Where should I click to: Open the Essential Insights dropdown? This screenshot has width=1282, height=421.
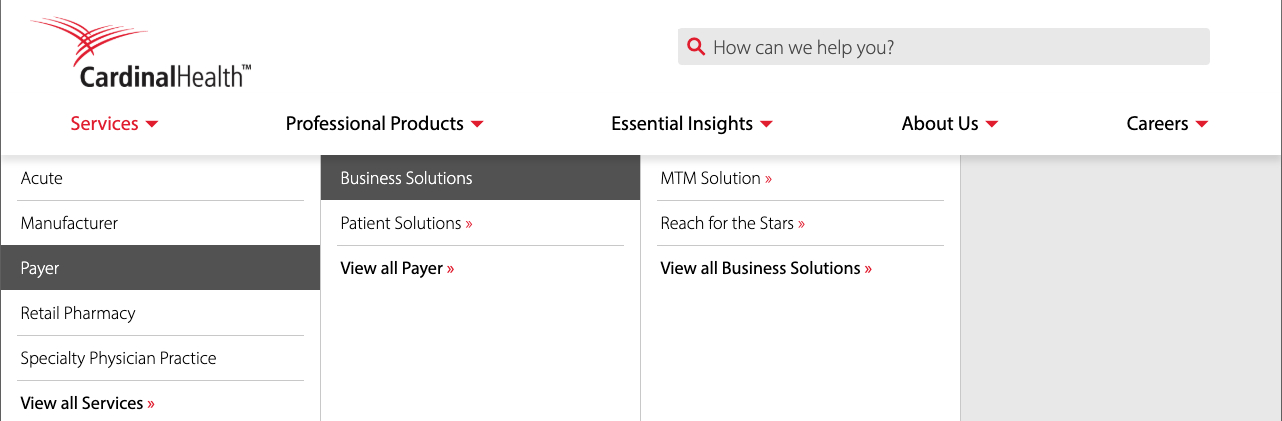pyautogui.click(x=691, y=124)
